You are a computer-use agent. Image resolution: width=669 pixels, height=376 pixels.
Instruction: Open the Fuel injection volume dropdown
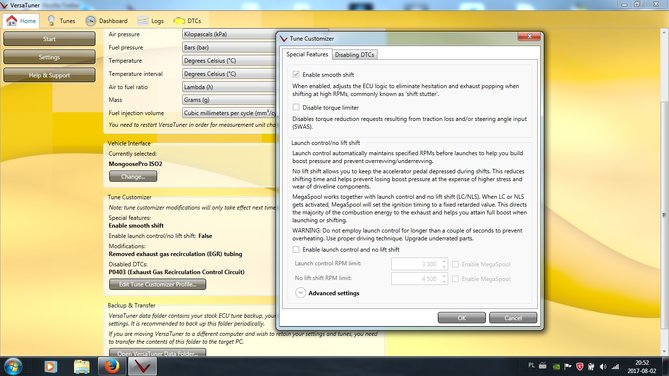[x=230, y=113]
